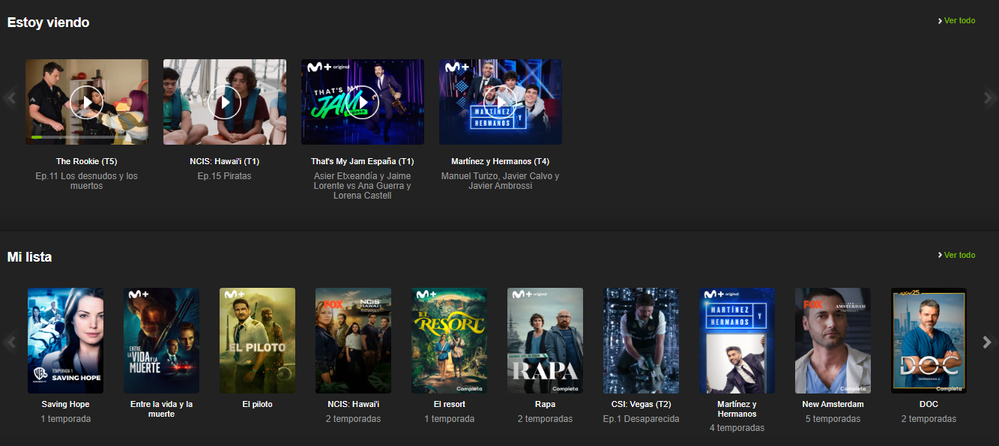Screen dimensions: 999x446
Task: Play NCIS: Hawai'i Piratas episode
Action: click(224, 102)
